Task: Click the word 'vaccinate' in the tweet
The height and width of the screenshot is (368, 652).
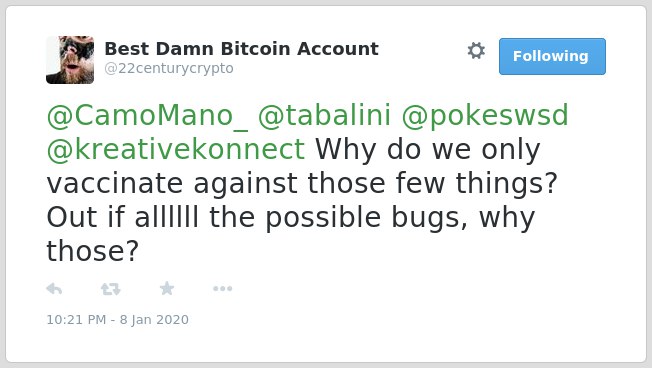Action: pyautogui.click(x=115, y=183)
